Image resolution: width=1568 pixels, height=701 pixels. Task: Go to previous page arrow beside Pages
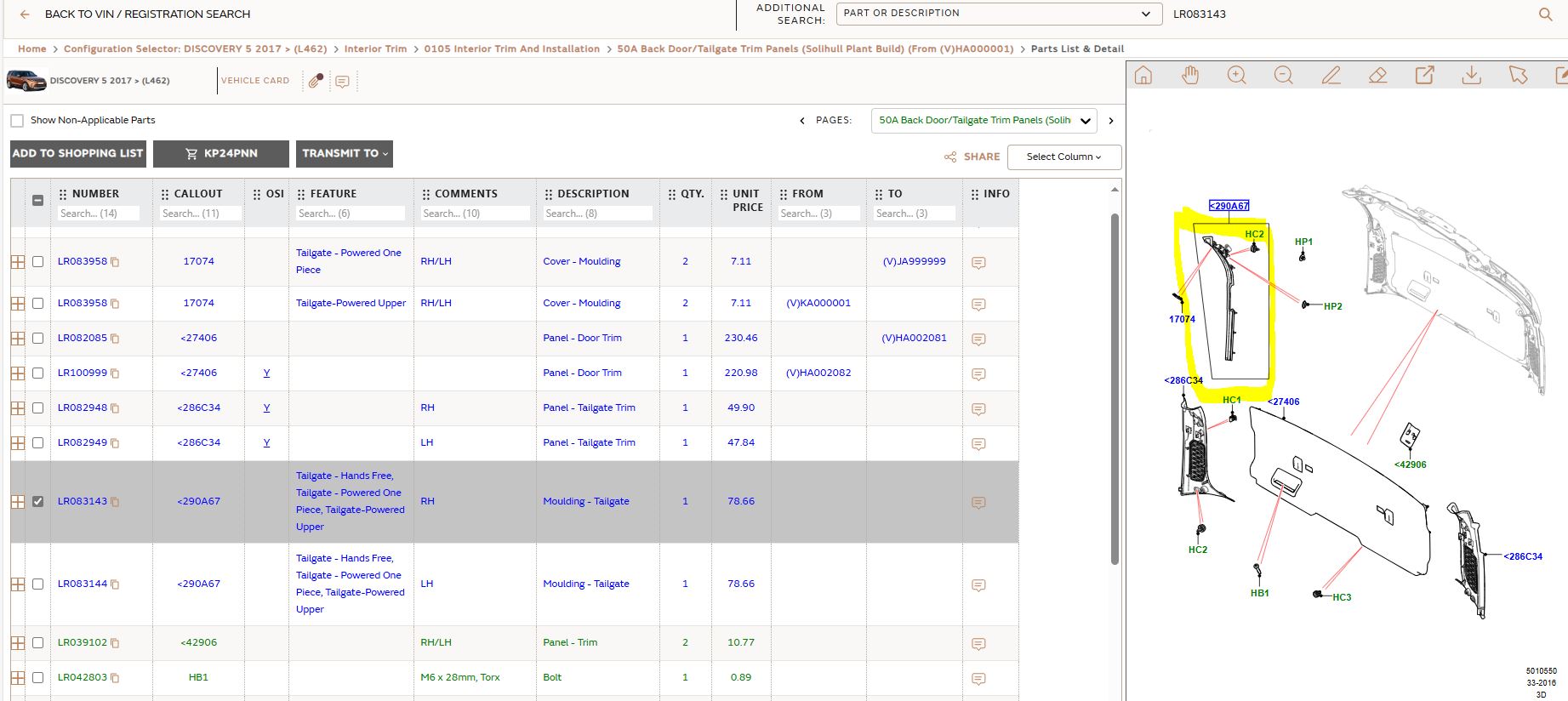pos(801,121)
